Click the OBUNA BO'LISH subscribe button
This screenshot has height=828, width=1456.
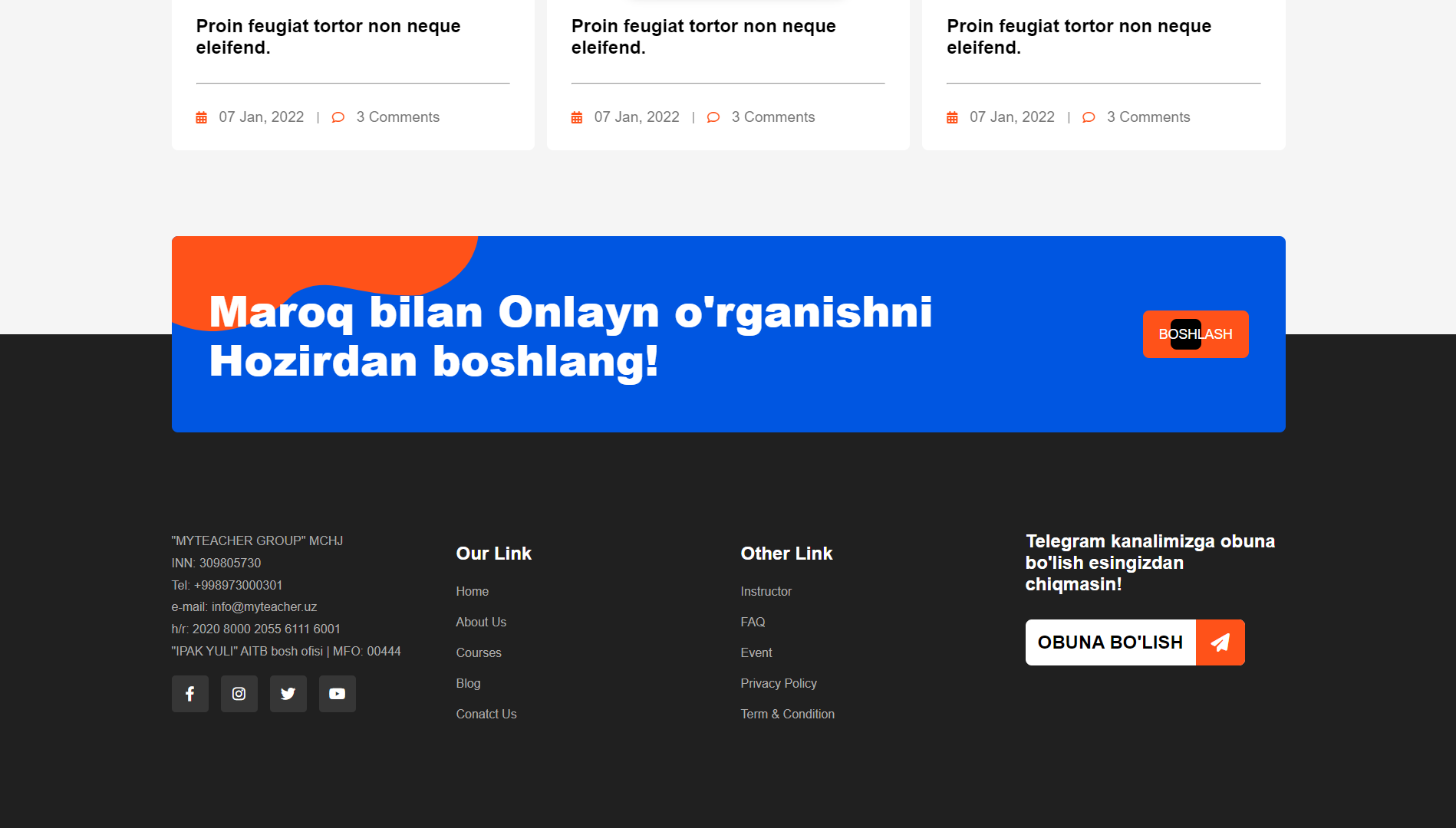coord(1135,642)
